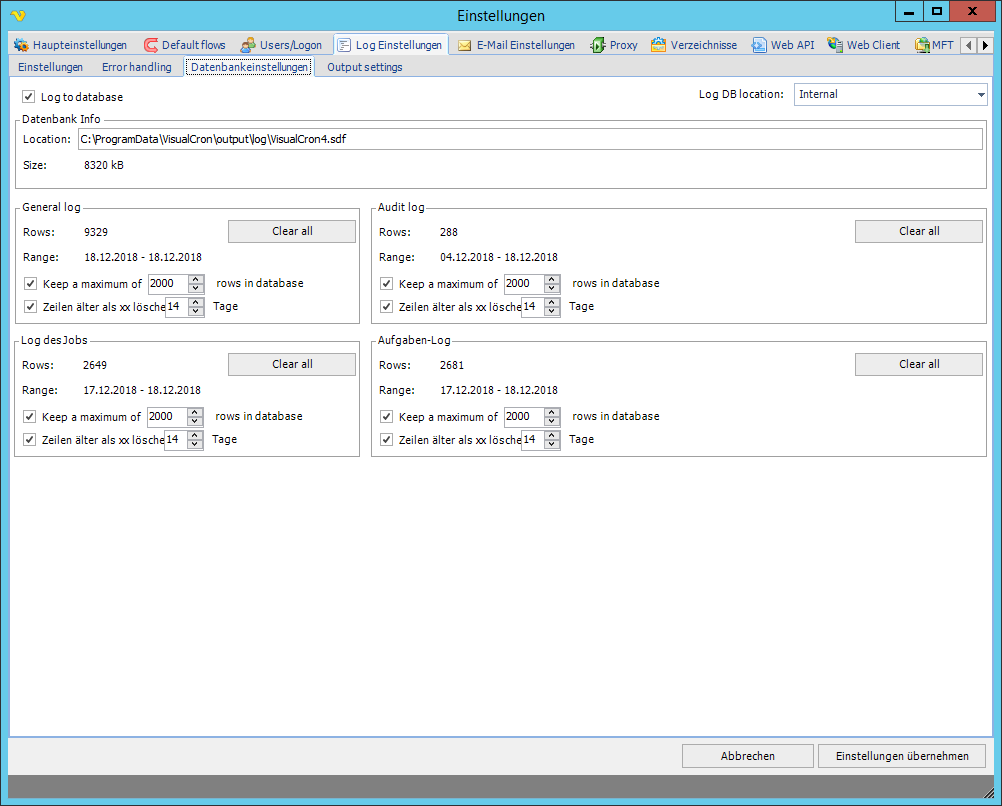Click the Users/Logon people icon
1002x806 pixels.
click(248, 45)
